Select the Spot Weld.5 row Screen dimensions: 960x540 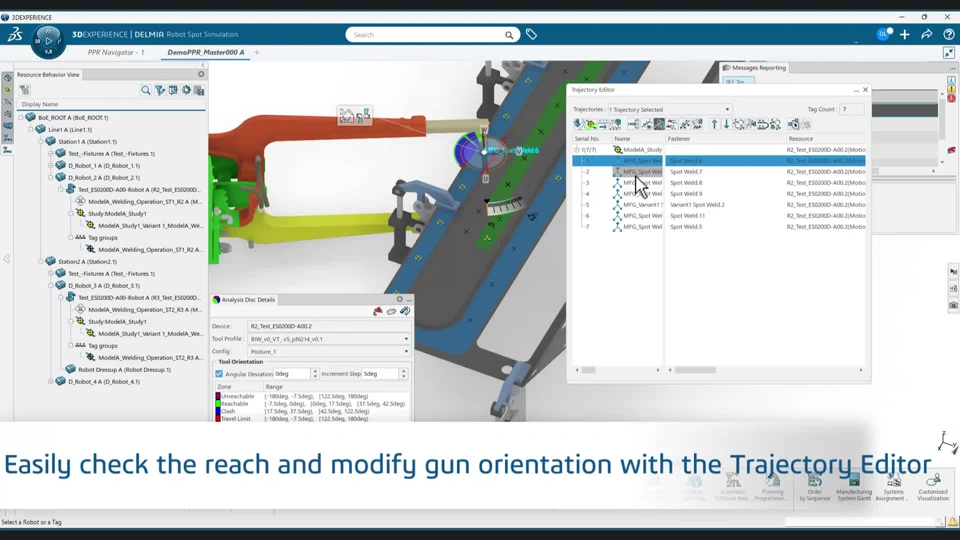point(719,227)
